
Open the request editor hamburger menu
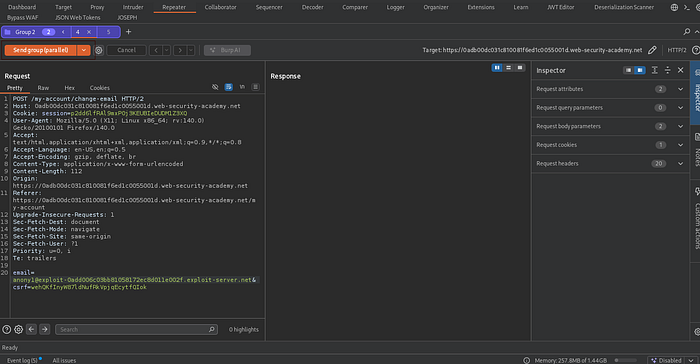[x=255, y=87]
